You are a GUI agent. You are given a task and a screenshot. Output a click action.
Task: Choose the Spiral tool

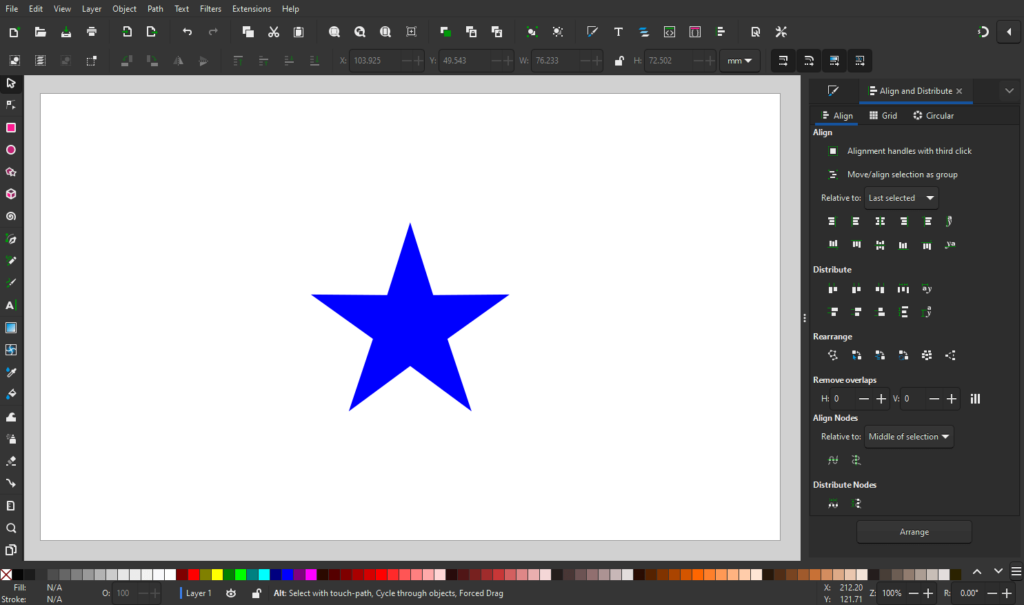click(11, 216)
